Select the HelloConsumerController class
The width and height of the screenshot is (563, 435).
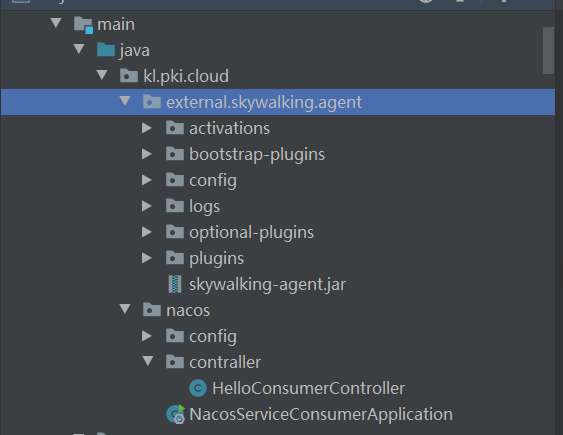(x=308, y=388)
